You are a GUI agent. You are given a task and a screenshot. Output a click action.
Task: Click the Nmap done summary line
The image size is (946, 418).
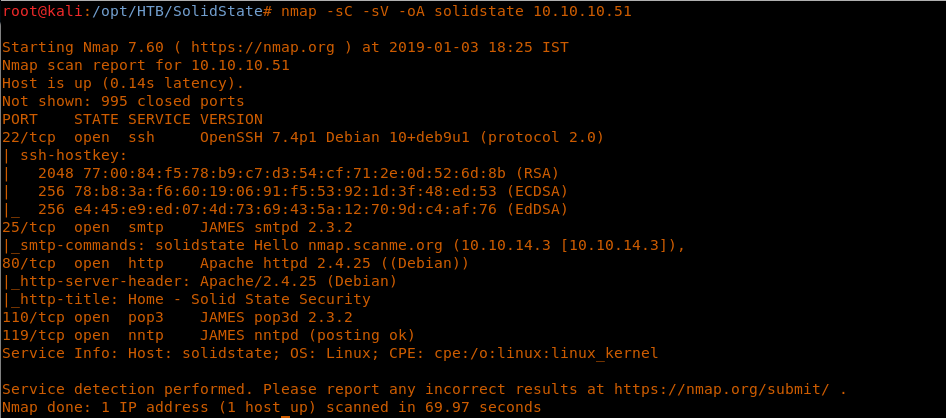[271, 407]
